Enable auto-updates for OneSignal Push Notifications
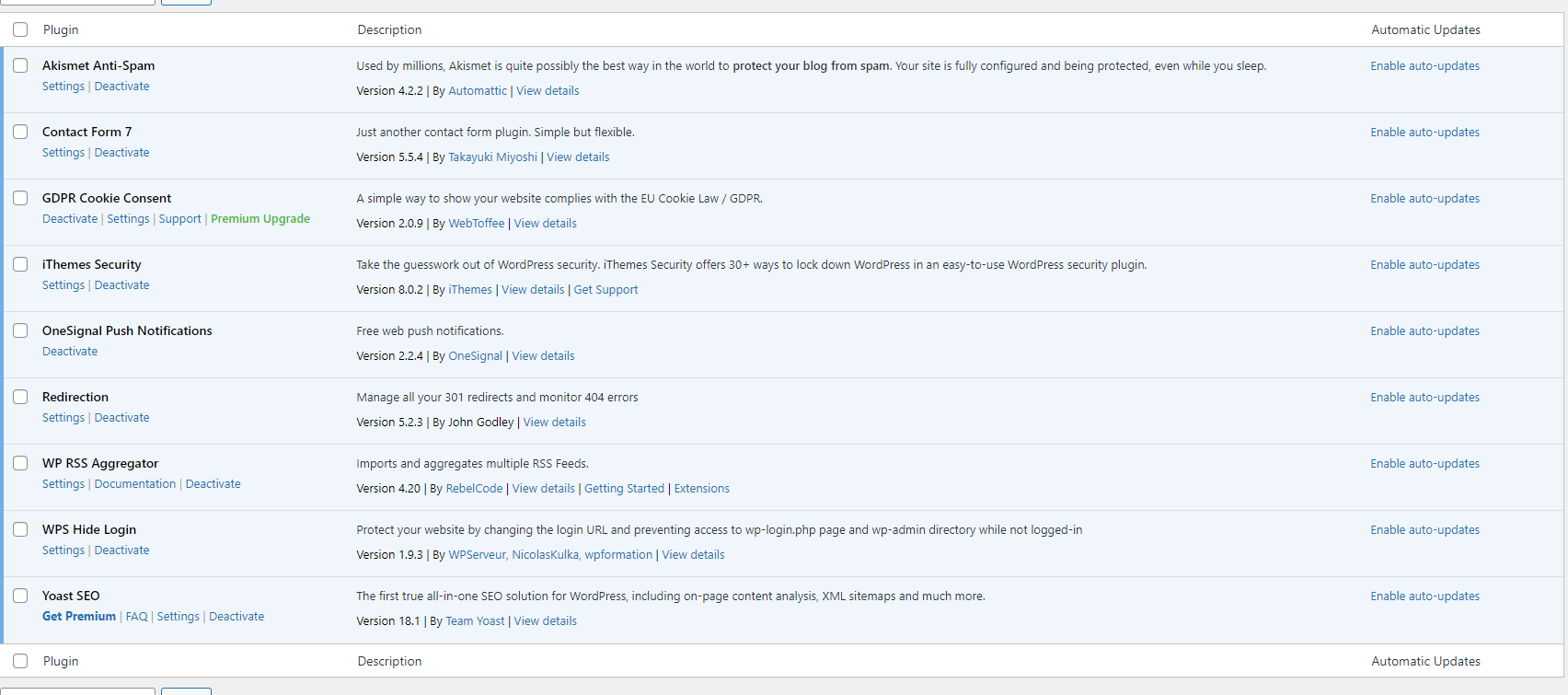 click(1425, 331)
